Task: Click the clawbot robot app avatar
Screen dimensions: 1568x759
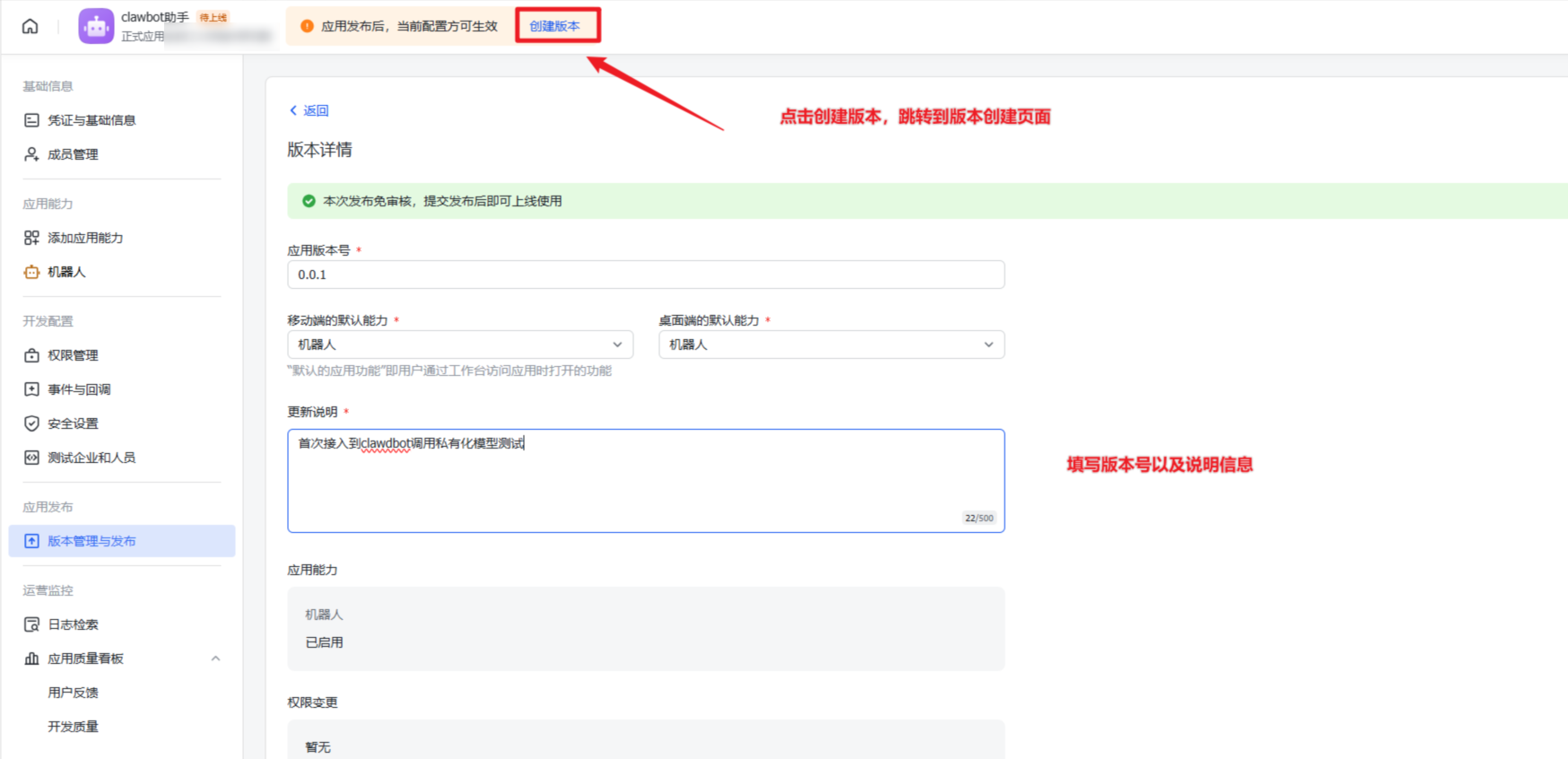Action: (96, 26)
